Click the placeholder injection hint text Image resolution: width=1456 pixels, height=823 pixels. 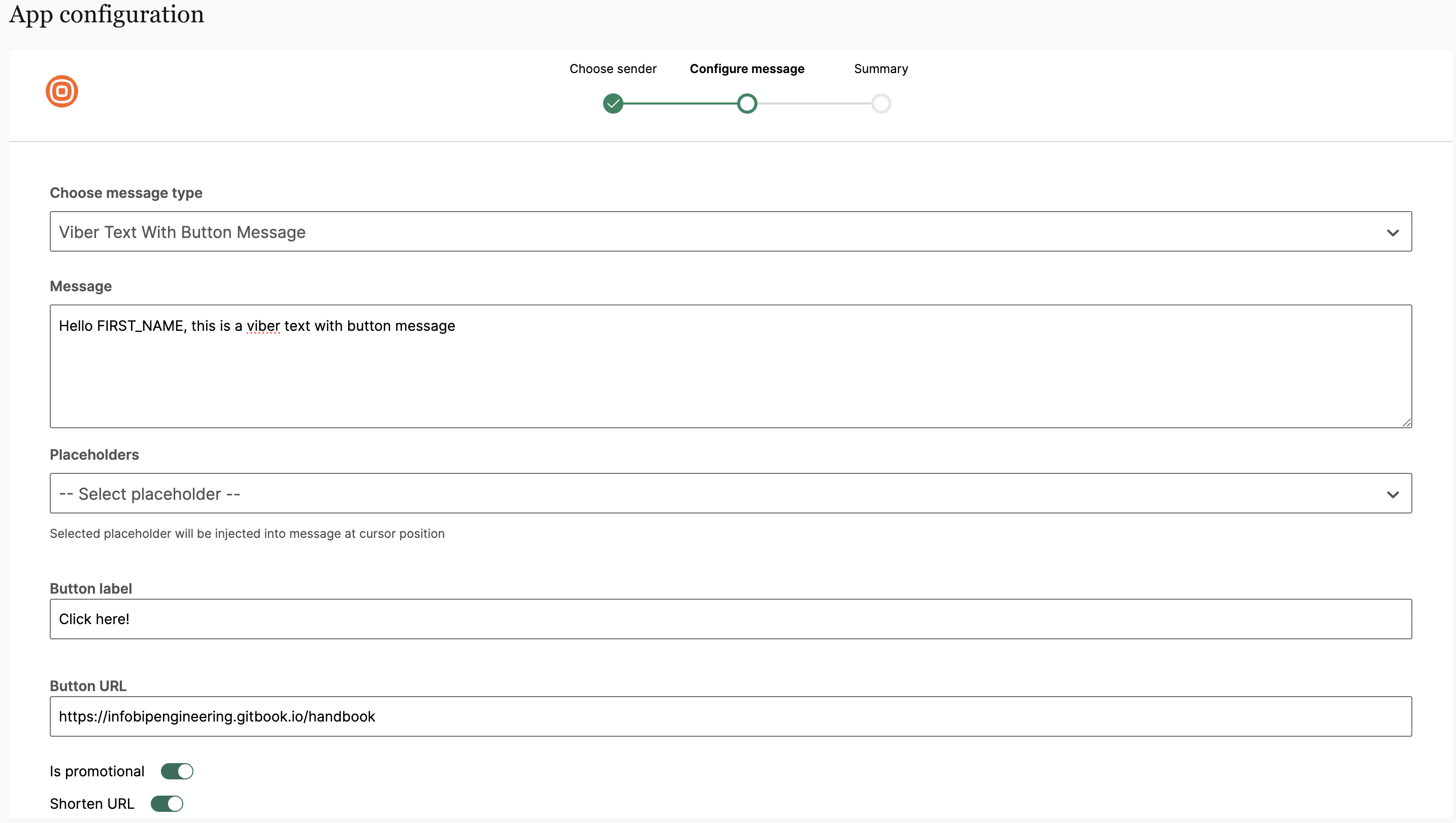click(x=247, y=534)
